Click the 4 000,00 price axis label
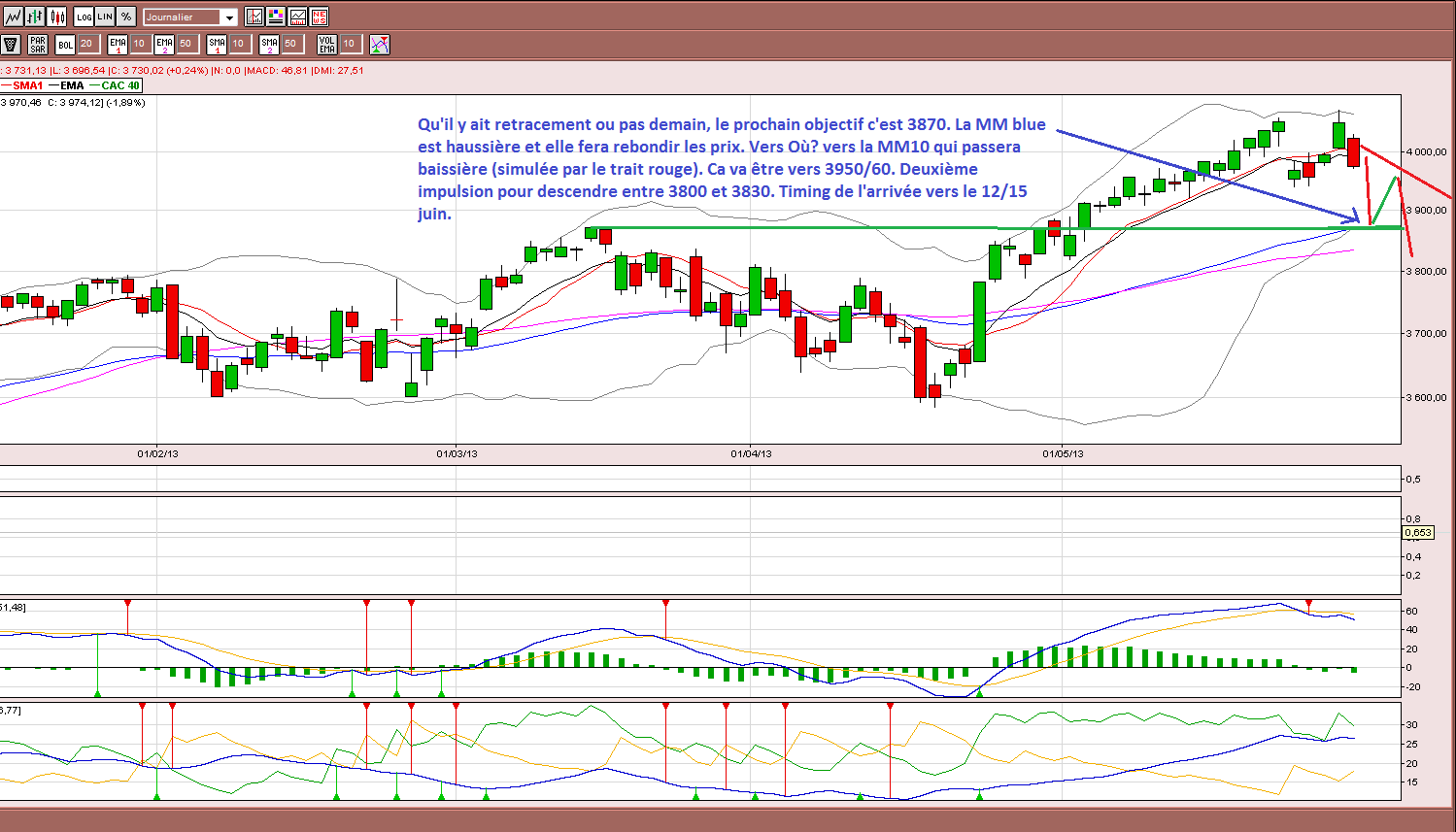The height and width of the screenshot is (832, 1456). pyautogui.click(x=1426, y=151)
